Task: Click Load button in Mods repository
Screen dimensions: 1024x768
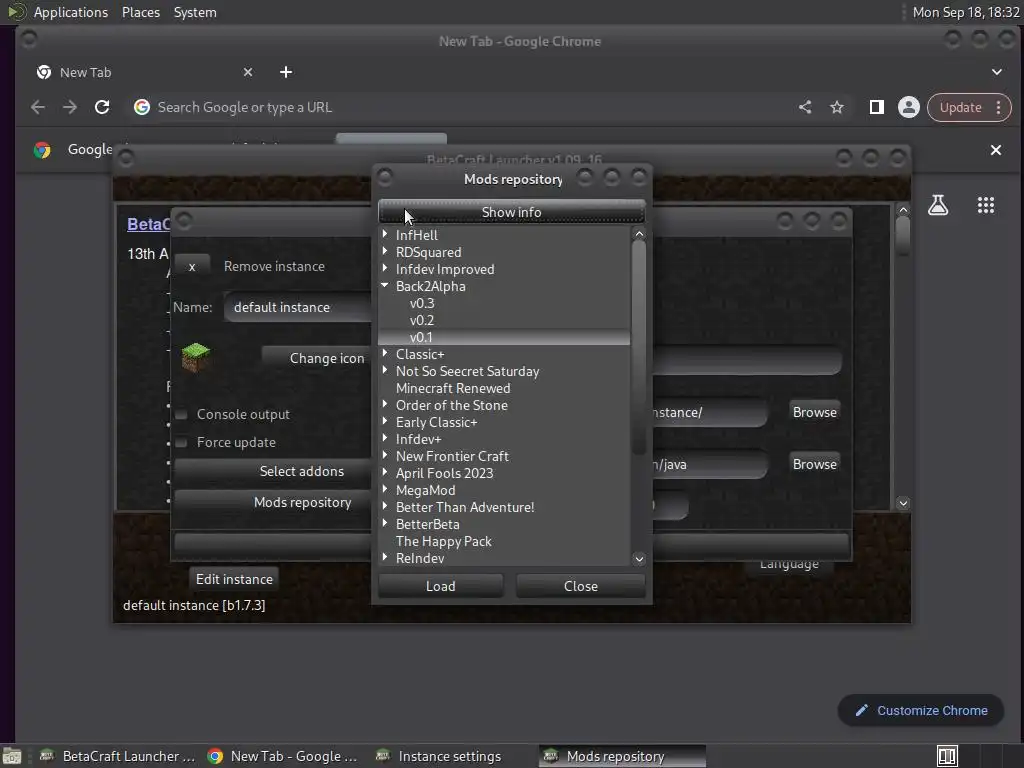Action: click(441, 586)
